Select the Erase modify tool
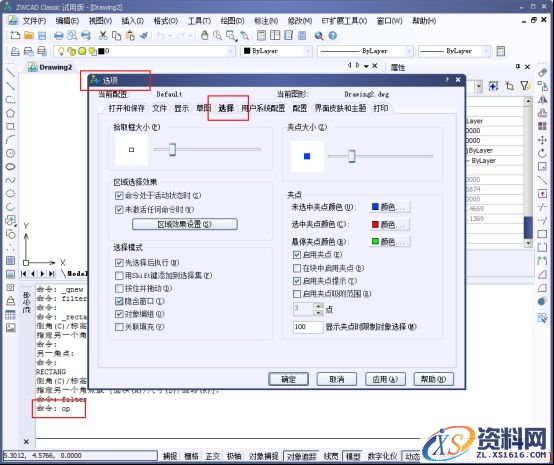The height and width of the screenshot is (465, 554). click(x=542, y=73)
